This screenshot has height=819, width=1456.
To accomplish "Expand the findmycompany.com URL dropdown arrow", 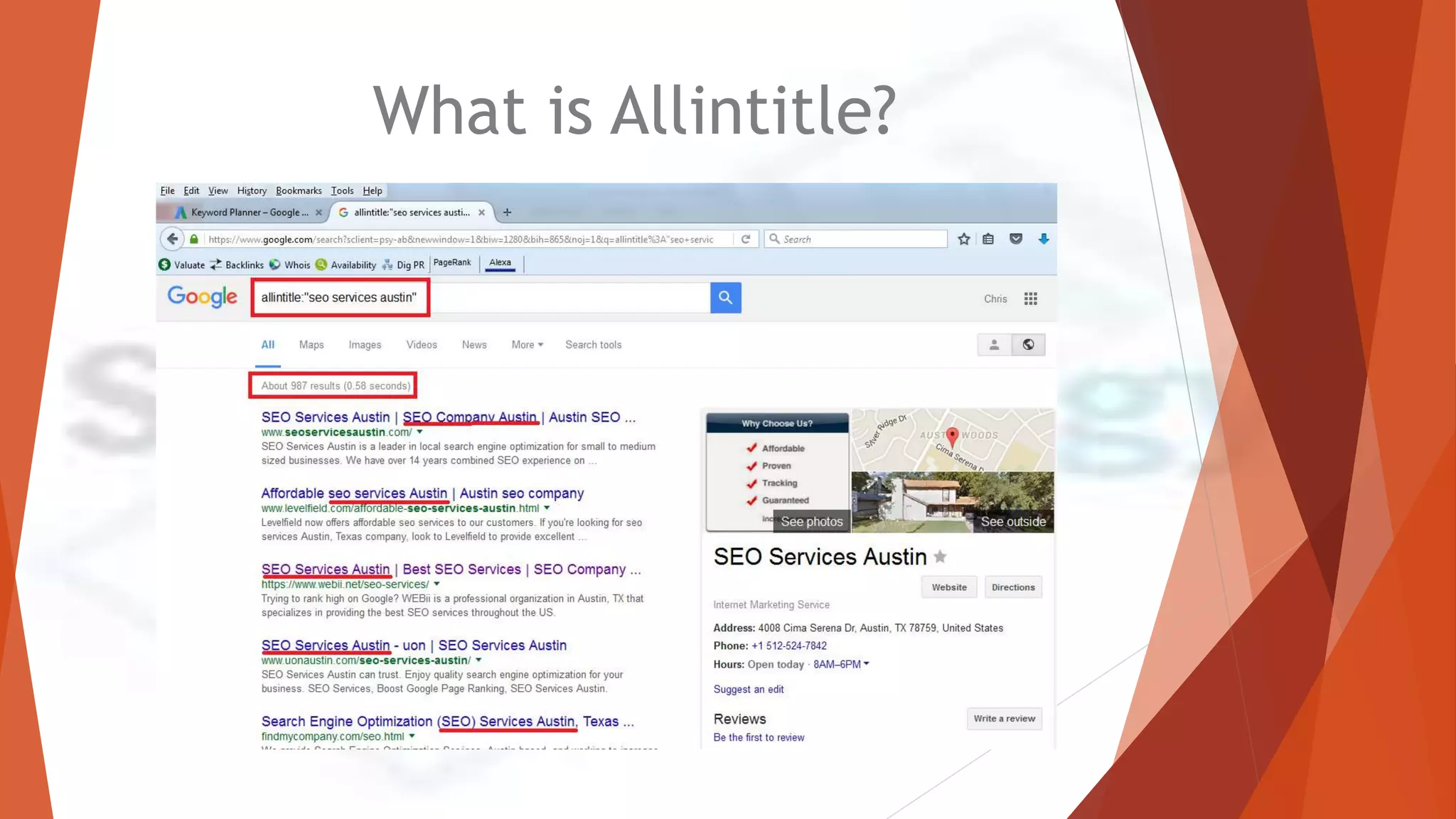I will pyautogui.click(x=412, y=736).
